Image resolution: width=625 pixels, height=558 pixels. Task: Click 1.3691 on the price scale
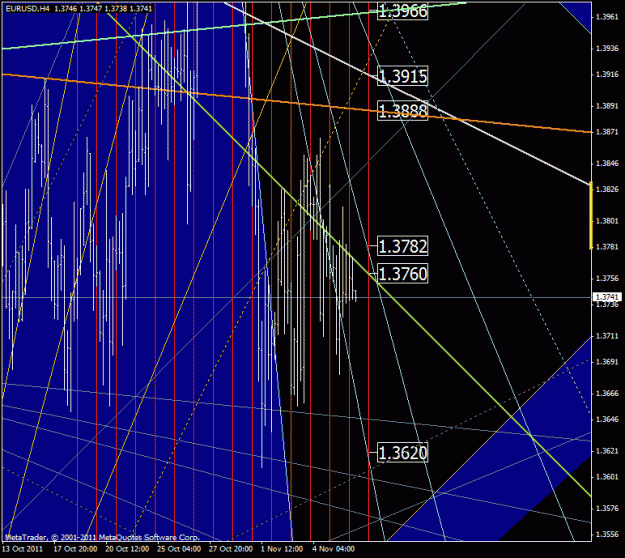click(x=607, y=362)
